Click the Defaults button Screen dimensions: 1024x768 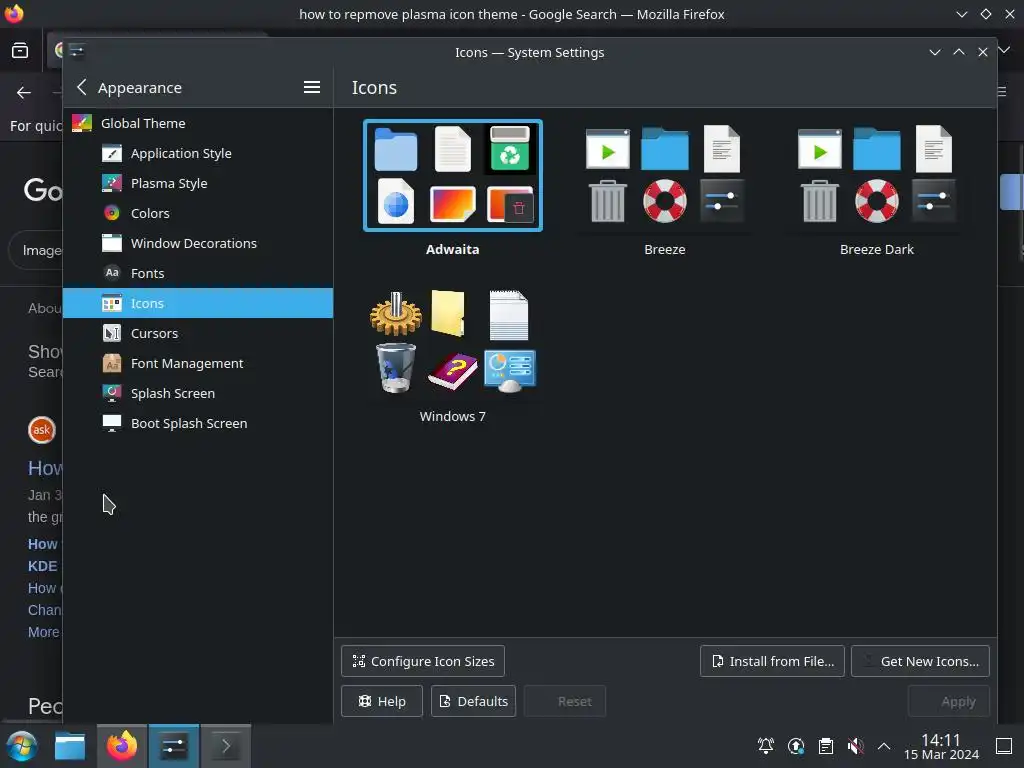(x=473, y=701)
